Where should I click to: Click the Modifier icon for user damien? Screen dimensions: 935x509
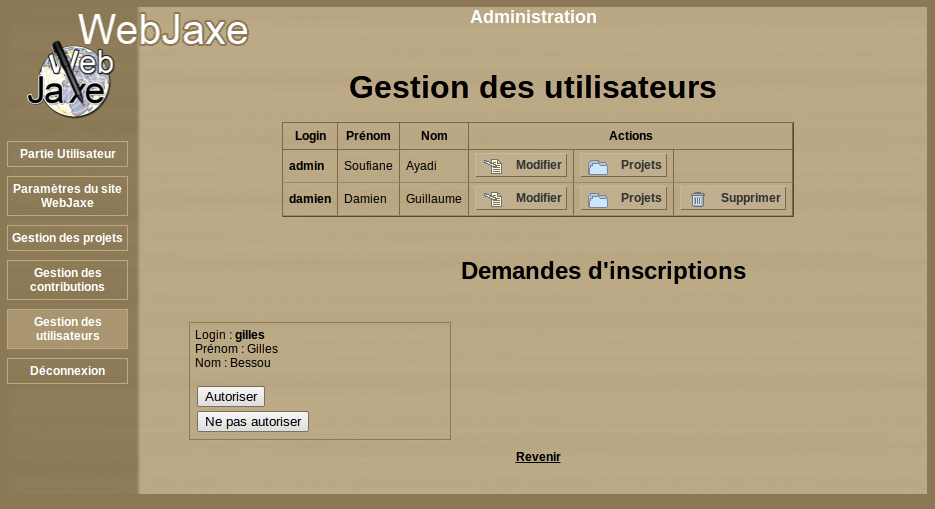(x=493, y=199)
